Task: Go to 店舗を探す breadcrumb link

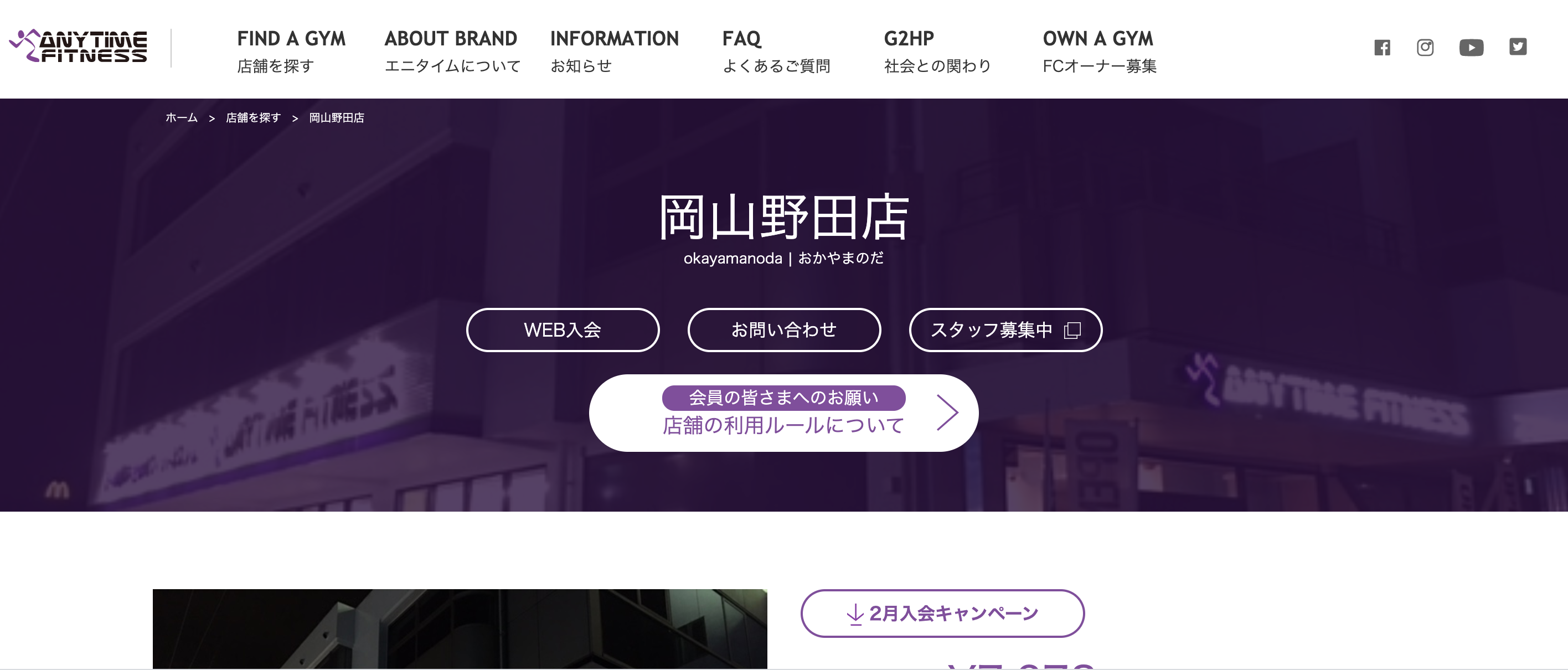Action: click(253, 117)
